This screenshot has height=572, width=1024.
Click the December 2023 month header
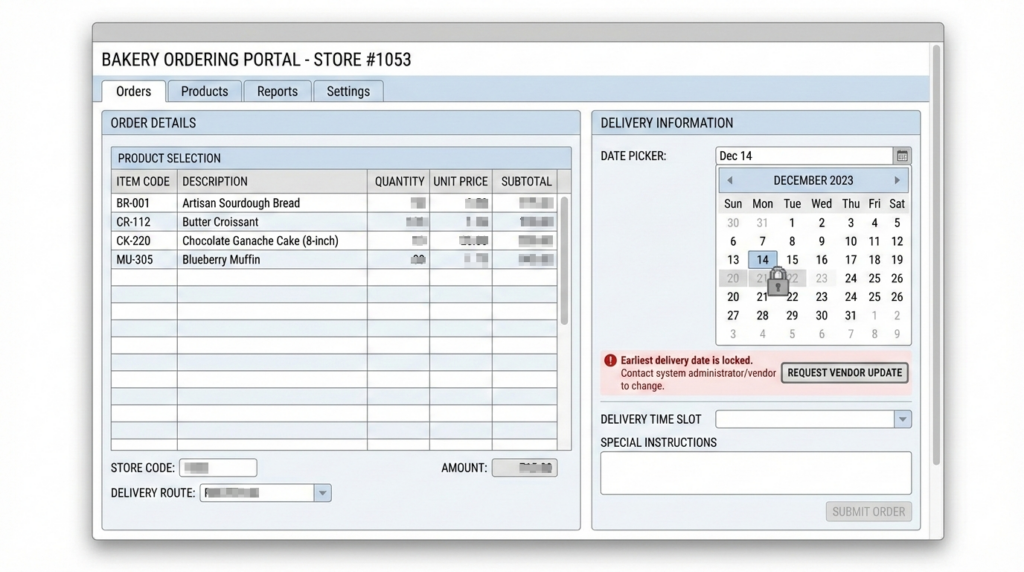[813, 181]
